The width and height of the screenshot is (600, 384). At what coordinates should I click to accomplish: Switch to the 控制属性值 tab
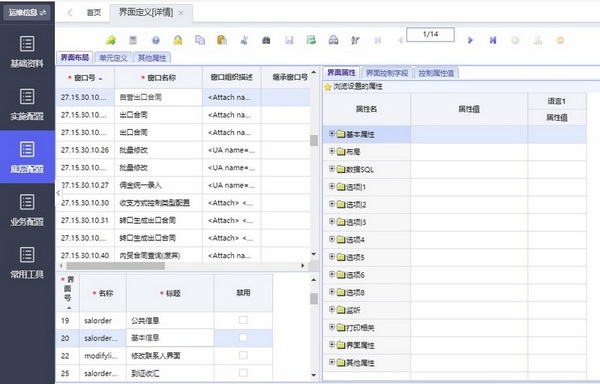tap(436, 73)
